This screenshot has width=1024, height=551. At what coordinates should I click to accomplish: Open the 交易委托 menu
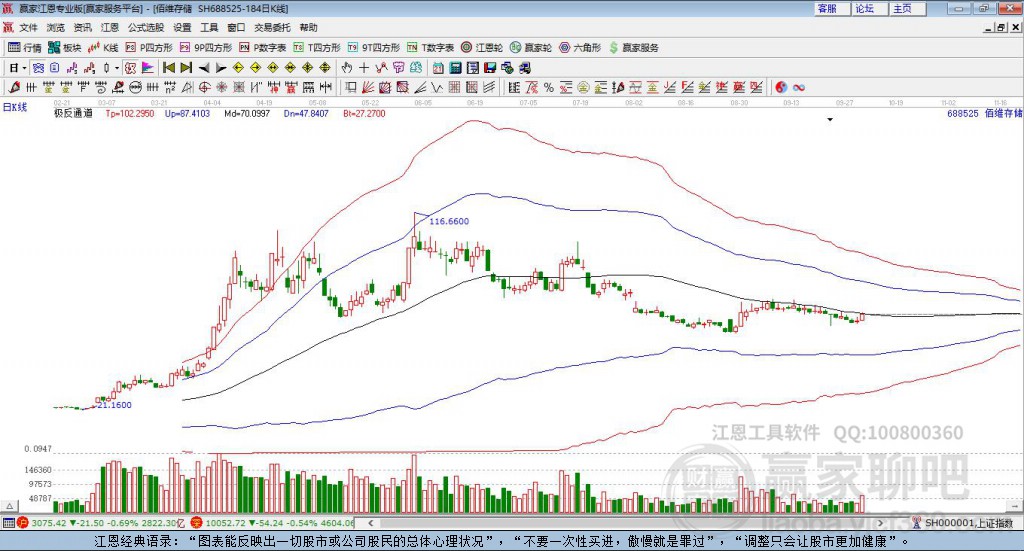pos(272,27)
